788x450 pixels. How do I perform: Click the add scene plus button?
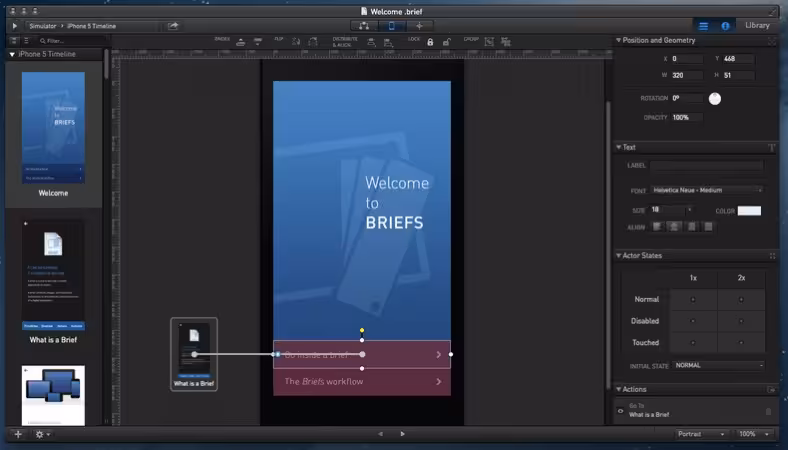pyautogui.click(x=18, y=434)
